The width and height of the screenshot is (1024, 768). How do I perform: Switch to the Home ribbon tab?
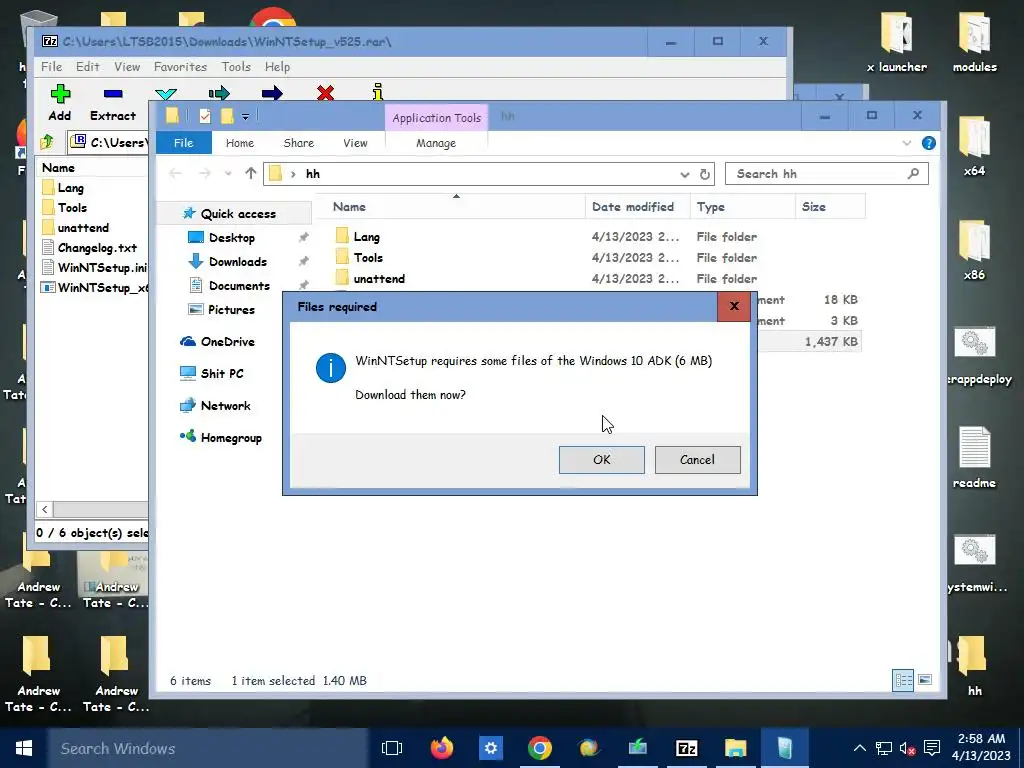tap(240, 143)
